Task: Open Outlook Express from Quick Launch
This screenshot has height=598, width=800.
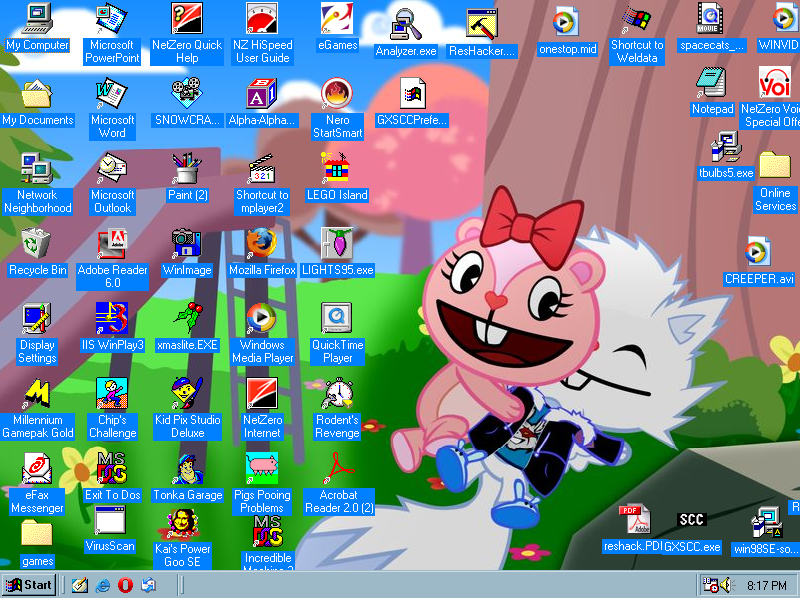Action: click(146, 585)
